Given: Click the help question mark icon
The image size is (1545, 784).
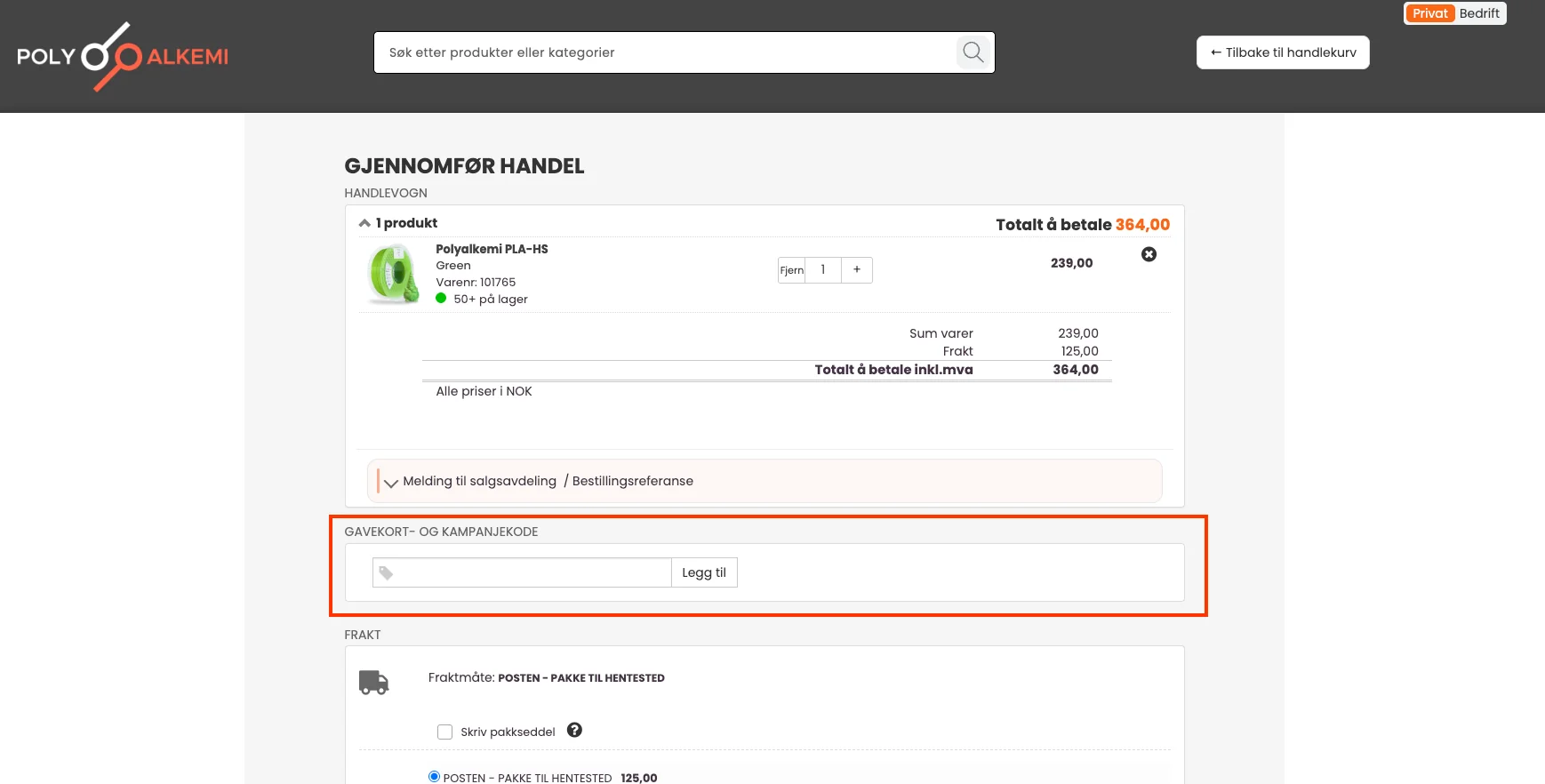Looking at the screenshot, I should pyautogui.click(x=574, y=730).
